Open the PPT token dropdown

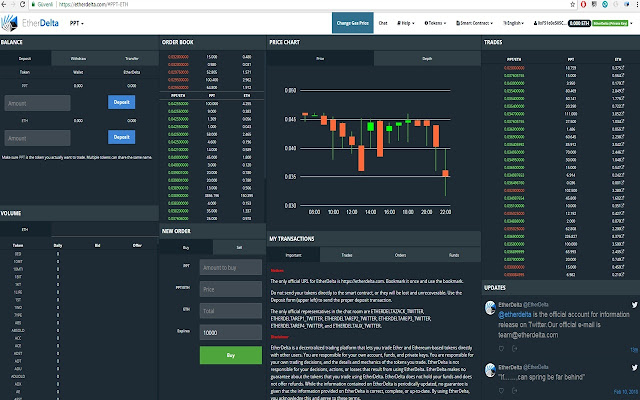coord(76,23)
